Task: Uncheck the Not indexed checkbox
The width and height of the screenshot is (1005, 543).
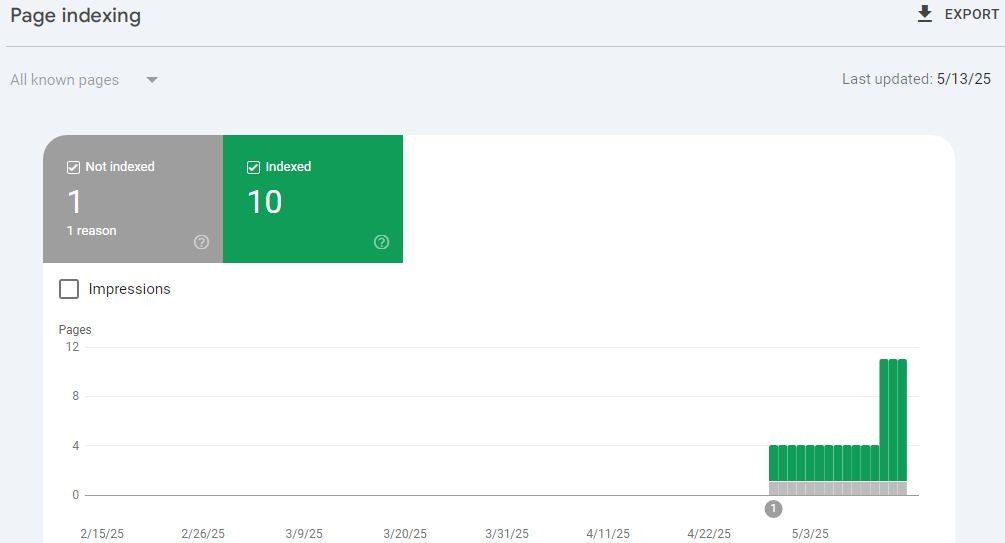Action: tap(73, 167)
